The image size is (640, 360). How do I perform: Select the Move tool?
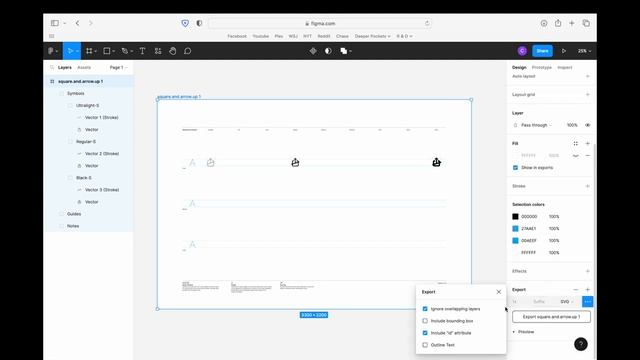click(x=70, y=51)
